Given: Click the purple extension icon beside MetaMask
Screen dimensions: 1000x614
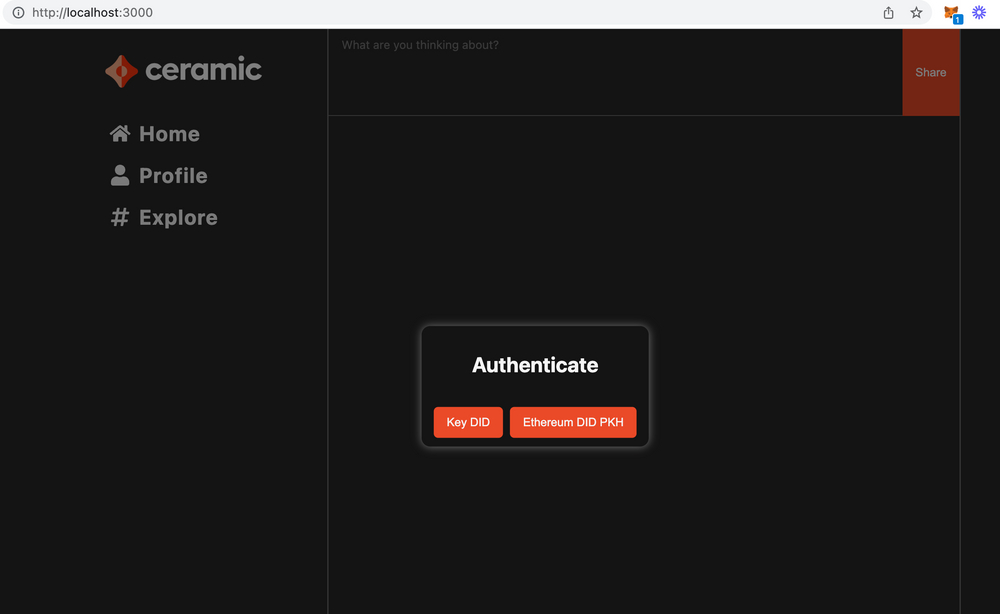Looking at the screenshot, I should point(980,13).
